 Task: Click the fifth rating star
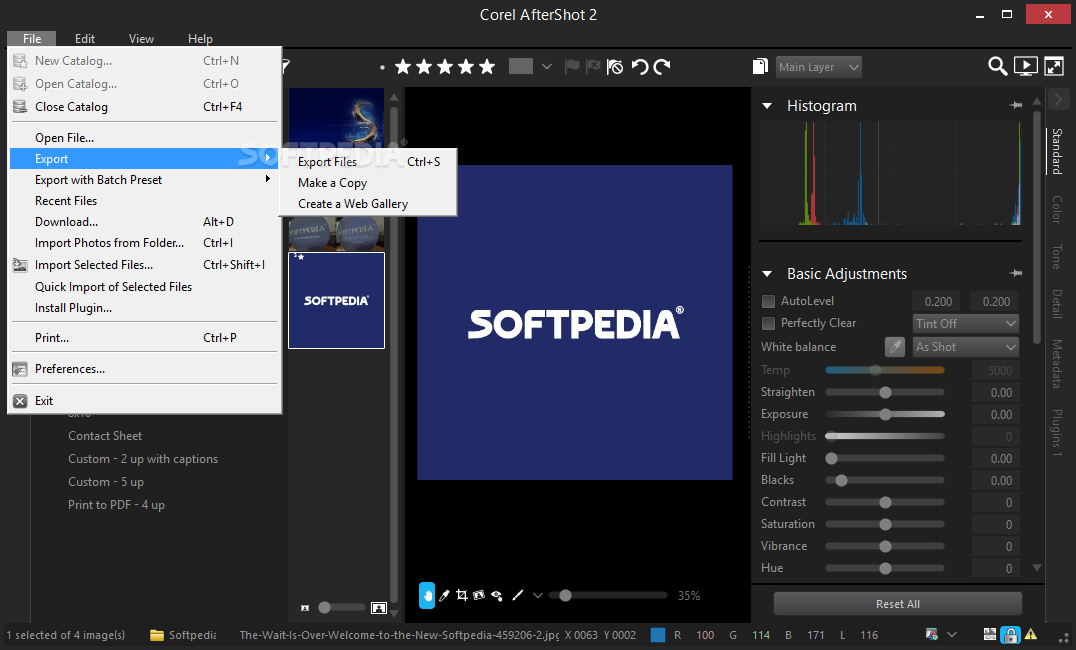point(487,67)
